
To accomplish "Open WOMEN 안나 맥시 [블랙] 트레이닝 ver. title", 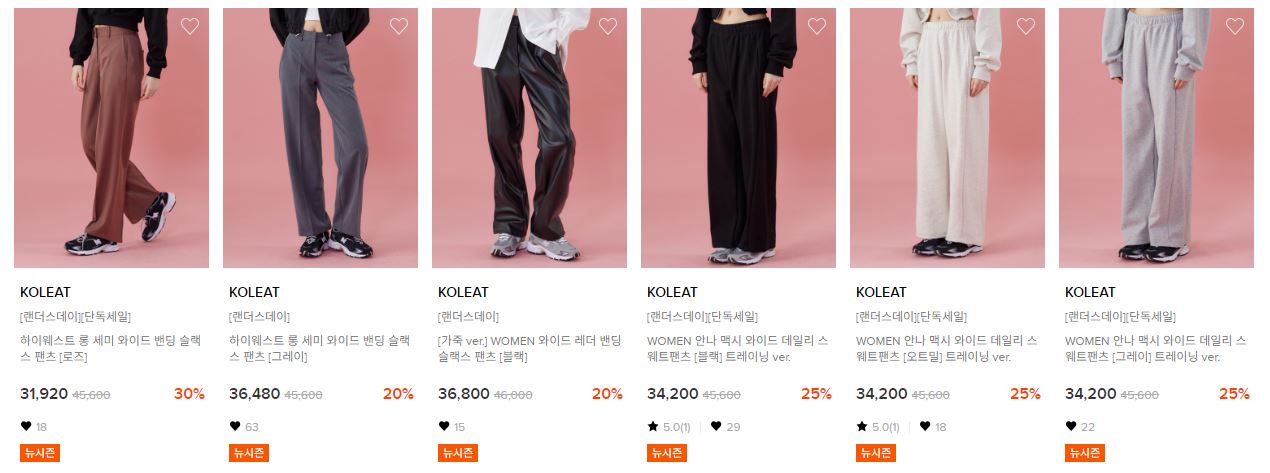I will pos(738,348).
